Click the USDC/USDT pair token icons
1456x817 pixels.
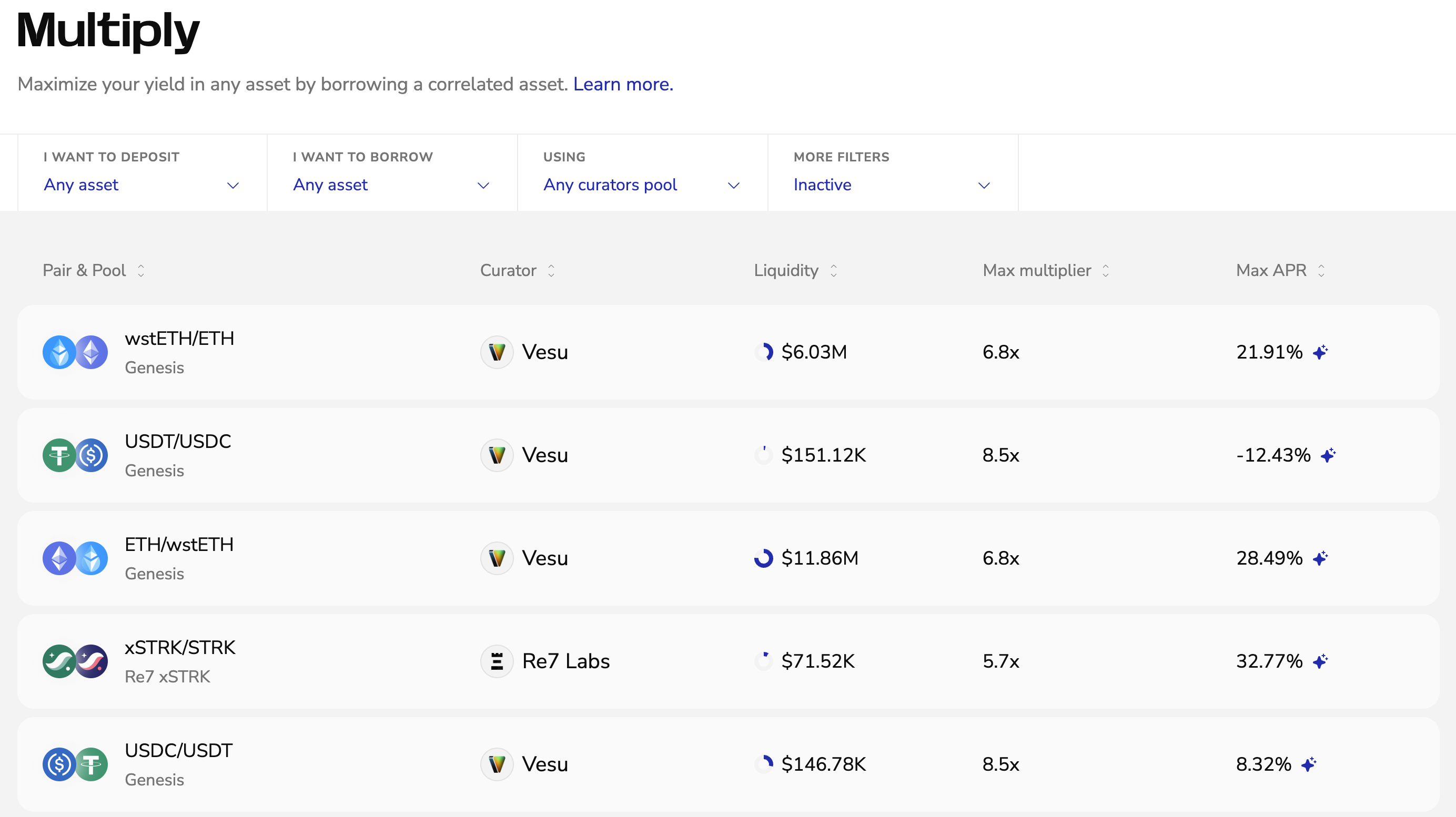[75, 764]
